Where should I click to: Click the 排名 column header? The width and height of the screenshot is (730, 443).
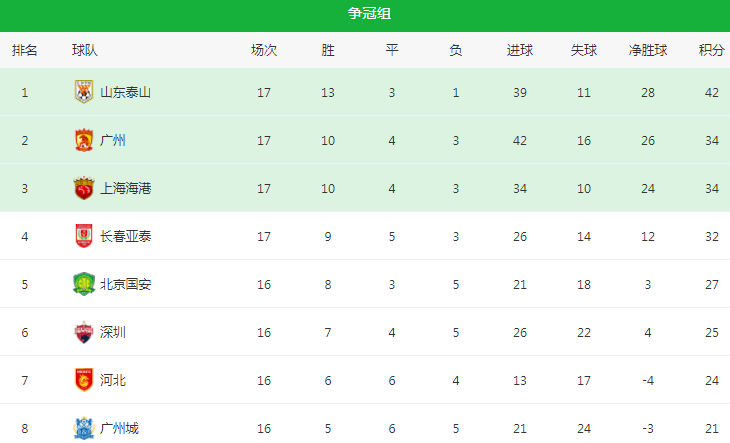[x=25, y=50]
